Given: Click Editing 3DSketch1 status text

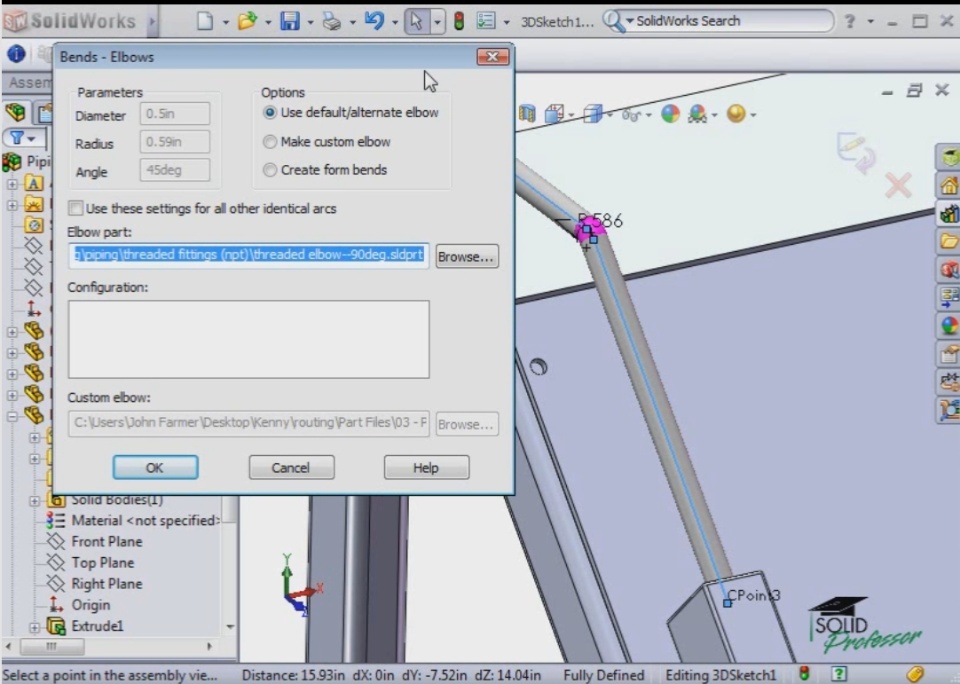Looking at the screenshot, I should tap(720, 675).
